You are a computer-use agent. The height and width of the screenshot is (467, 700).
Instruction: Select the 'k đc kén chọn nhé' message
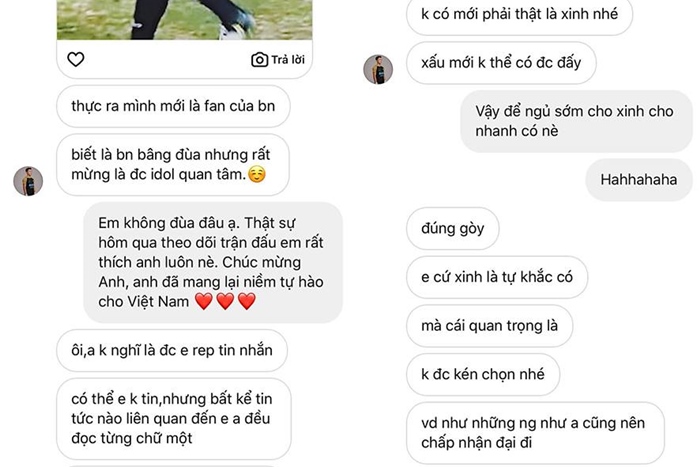pos(483,375)
